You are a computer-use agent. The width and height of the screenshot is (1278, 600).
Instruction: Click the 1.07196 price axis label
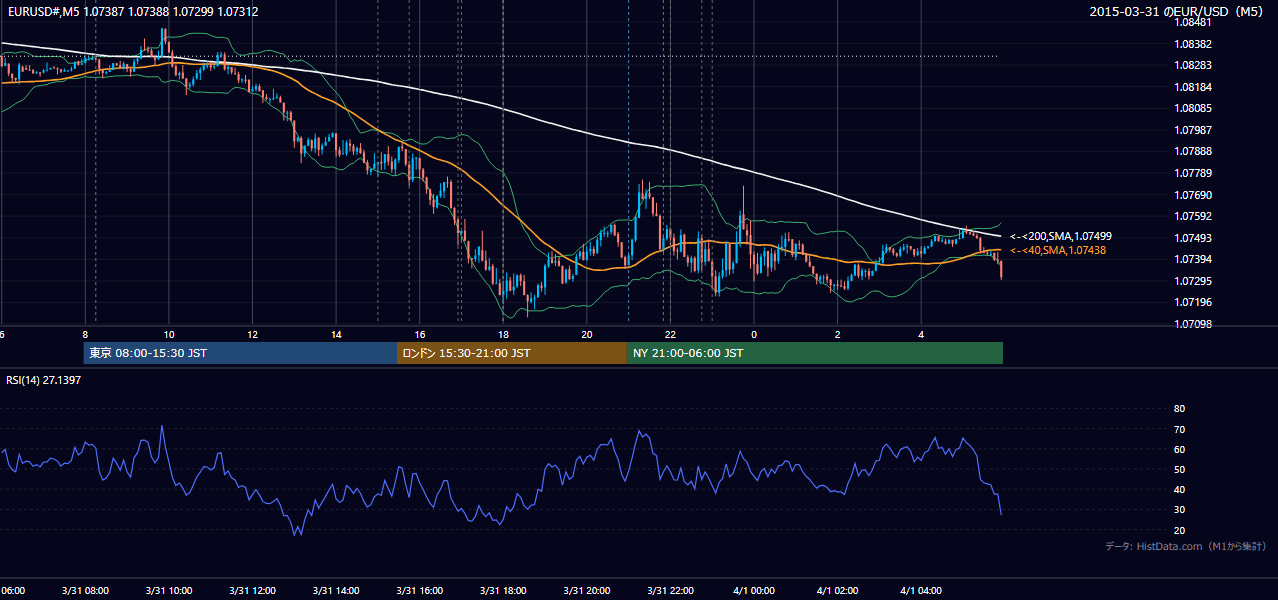[1194, 302]
